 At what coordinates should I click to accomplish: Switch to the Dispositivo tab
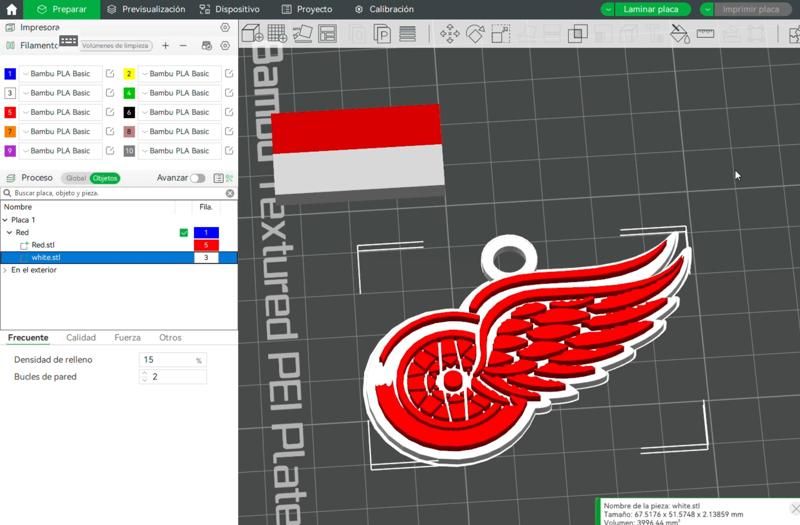click(x=230, y=9)
